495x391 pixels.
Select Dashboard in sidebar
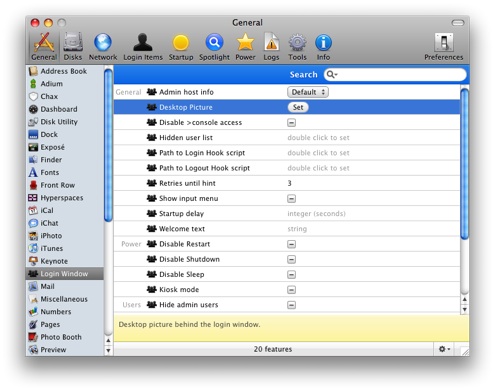(x=64, y=109)
